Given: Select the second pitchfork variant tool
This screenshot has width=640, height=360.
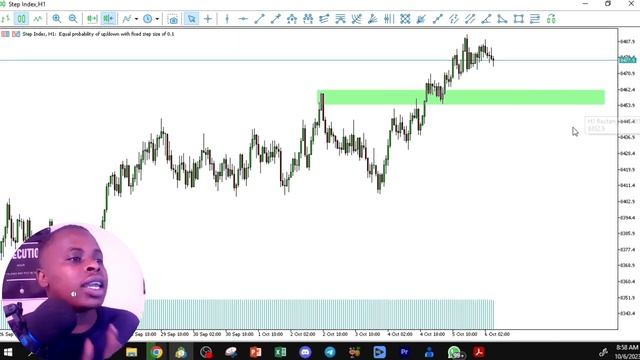Looking at the screenshot, I should [308, 19].
